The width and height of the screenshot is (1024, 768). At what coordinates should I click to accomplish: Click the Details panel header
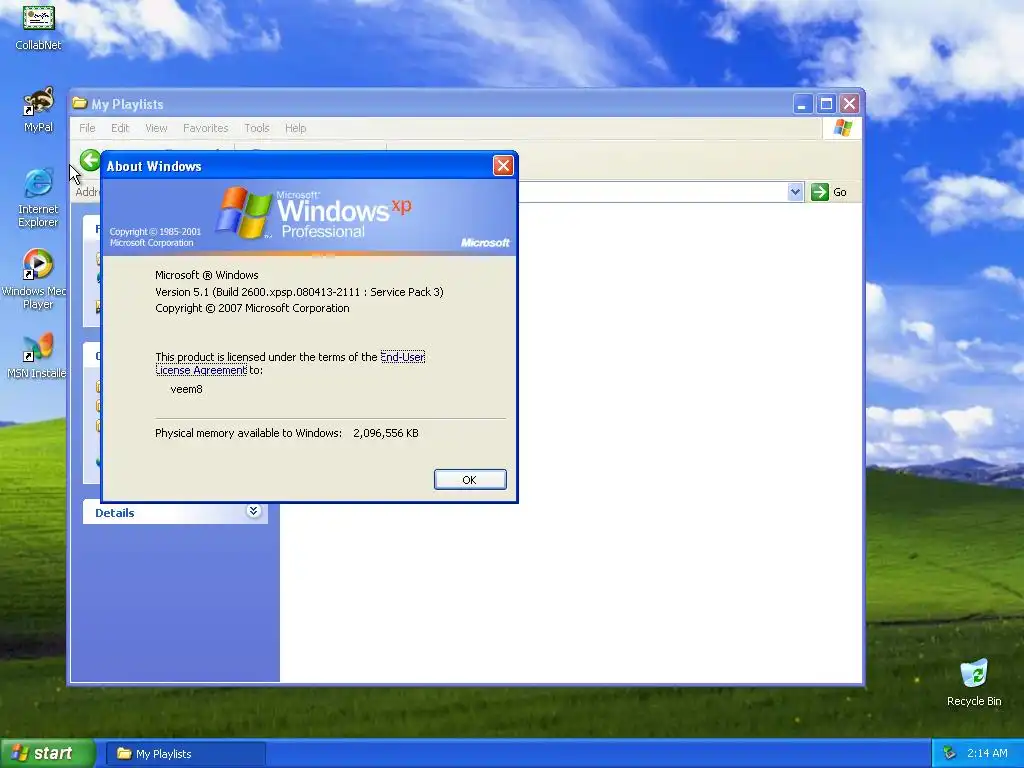(x=175, y=512)
